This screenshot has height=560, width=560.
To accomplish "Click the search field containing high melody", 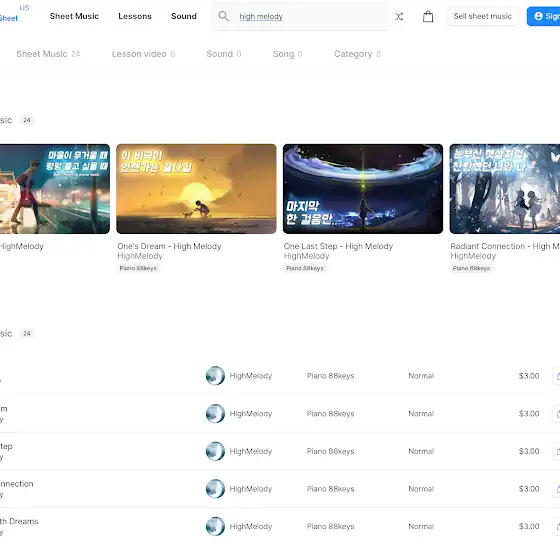I will 300,16.
